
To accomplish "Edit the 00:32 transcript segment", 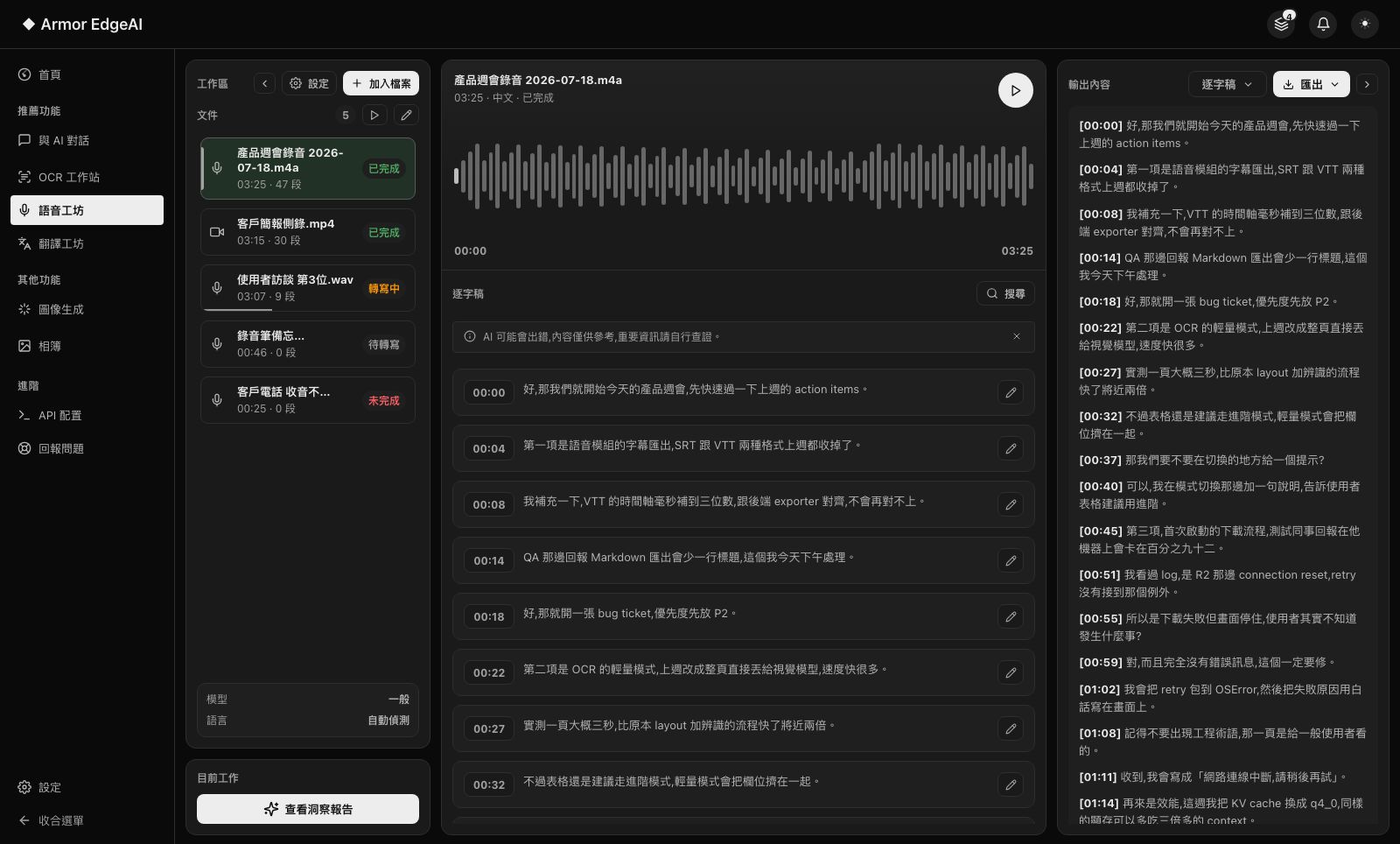I will click(1011, 784).
